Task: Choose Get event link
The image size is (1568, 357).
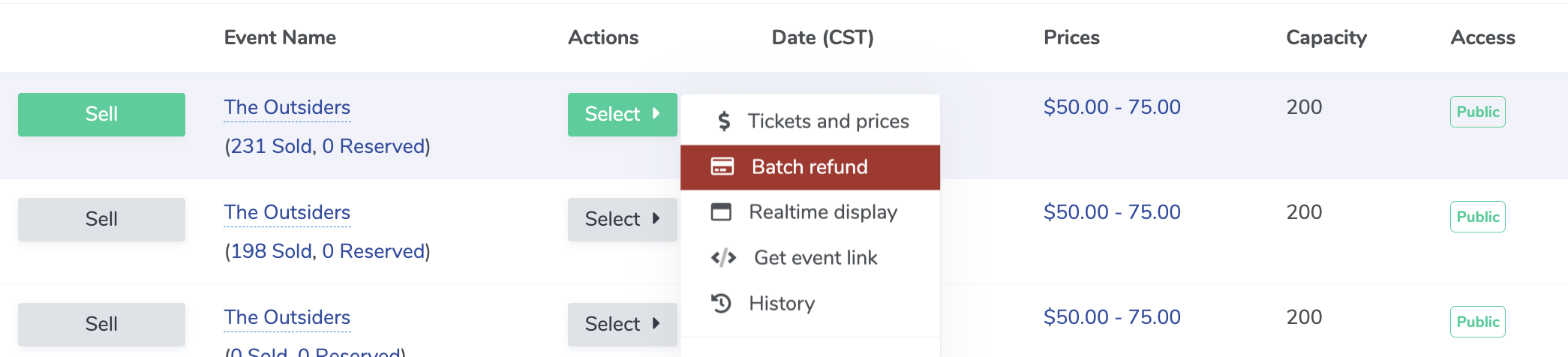Action: 815,258
